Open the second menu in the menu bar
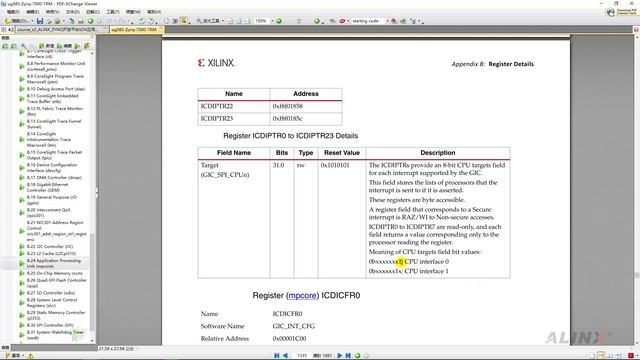This screenshot has width=640, height=360. point(33,12)
